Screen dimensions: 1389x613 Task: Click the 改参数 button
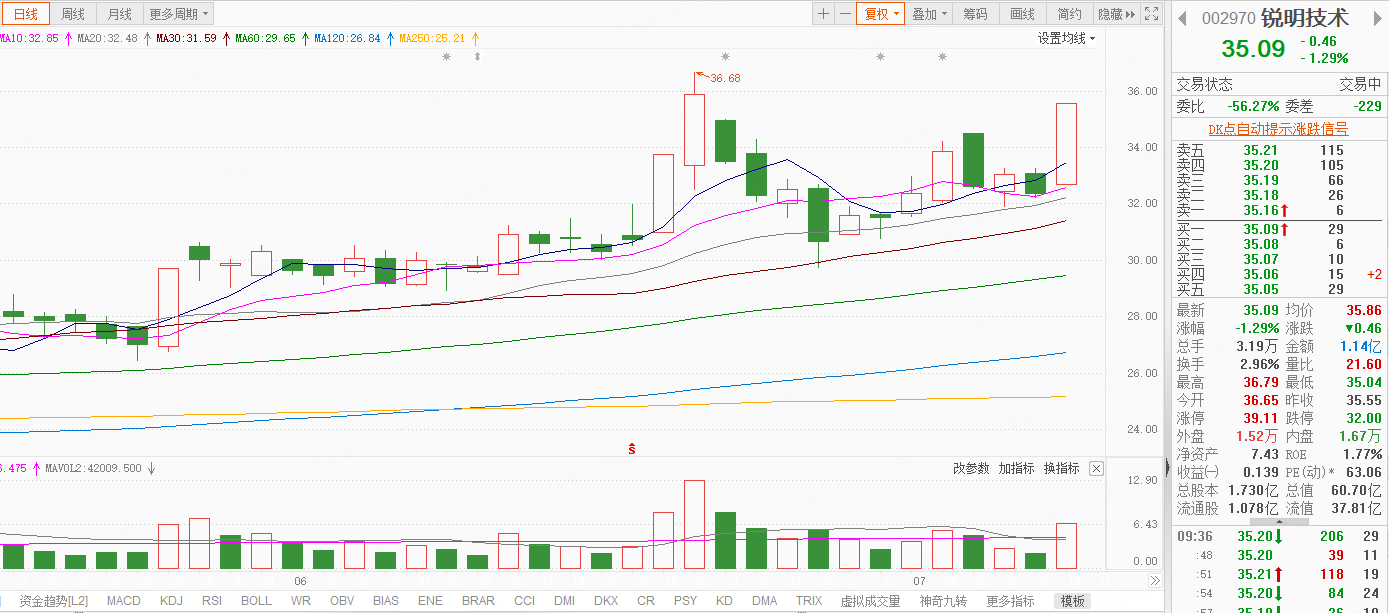pyautogui.click(x=971, y=468)
